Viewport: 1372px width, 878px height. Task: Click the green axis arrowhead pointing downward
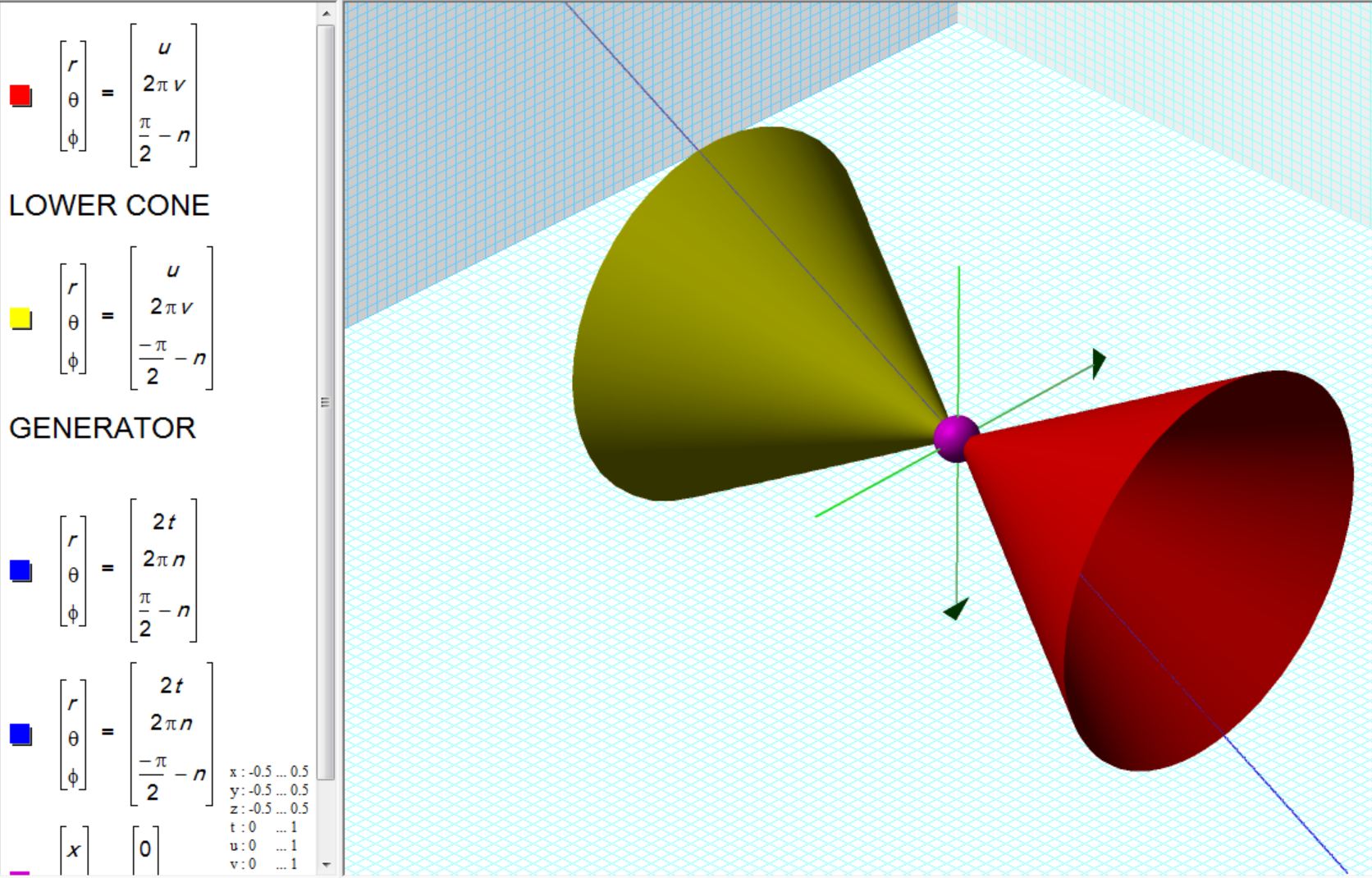pyautogui.click(x=956, y=609)
